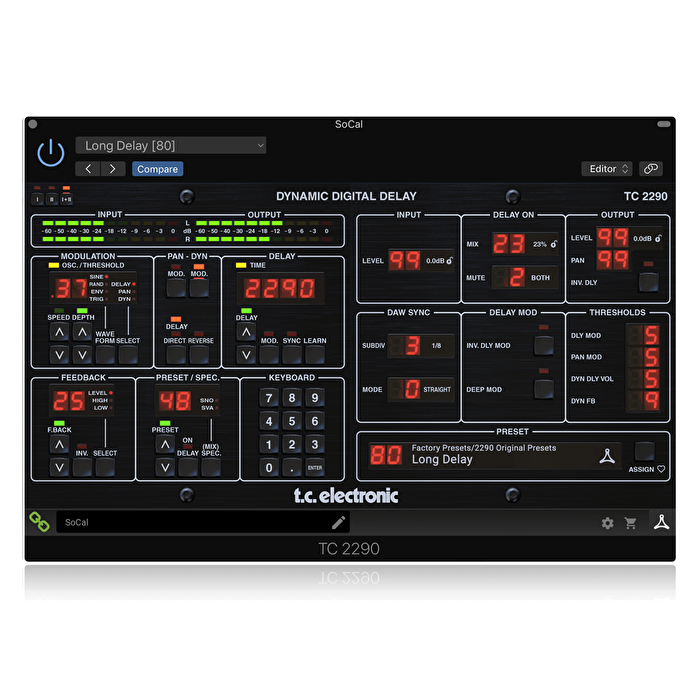This screenshot has height=700, width=700.
Task: Click the Compare button
Action: [157, 169]
